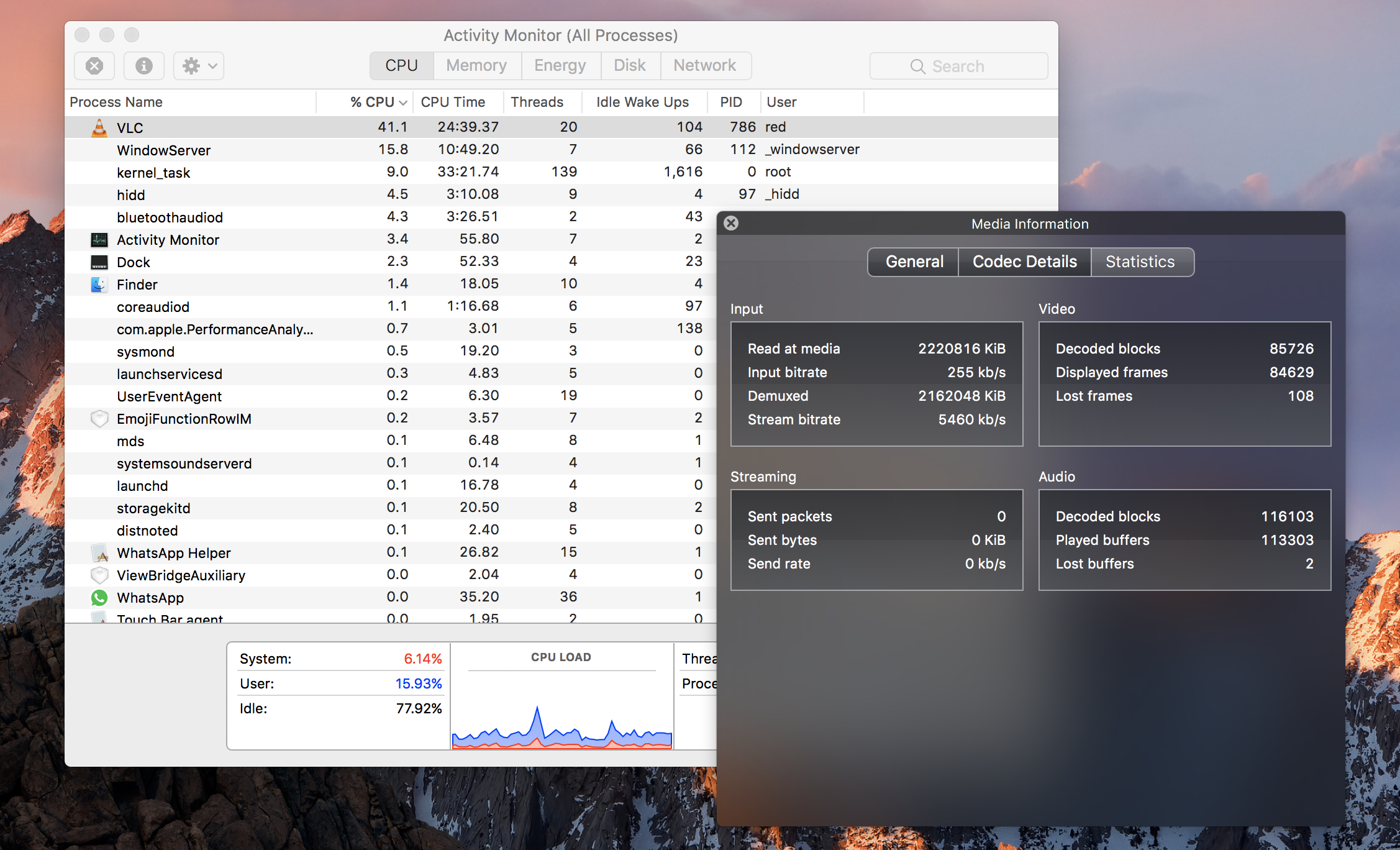
Task: Click the Read at media value
Action: (x=961, y=349)
